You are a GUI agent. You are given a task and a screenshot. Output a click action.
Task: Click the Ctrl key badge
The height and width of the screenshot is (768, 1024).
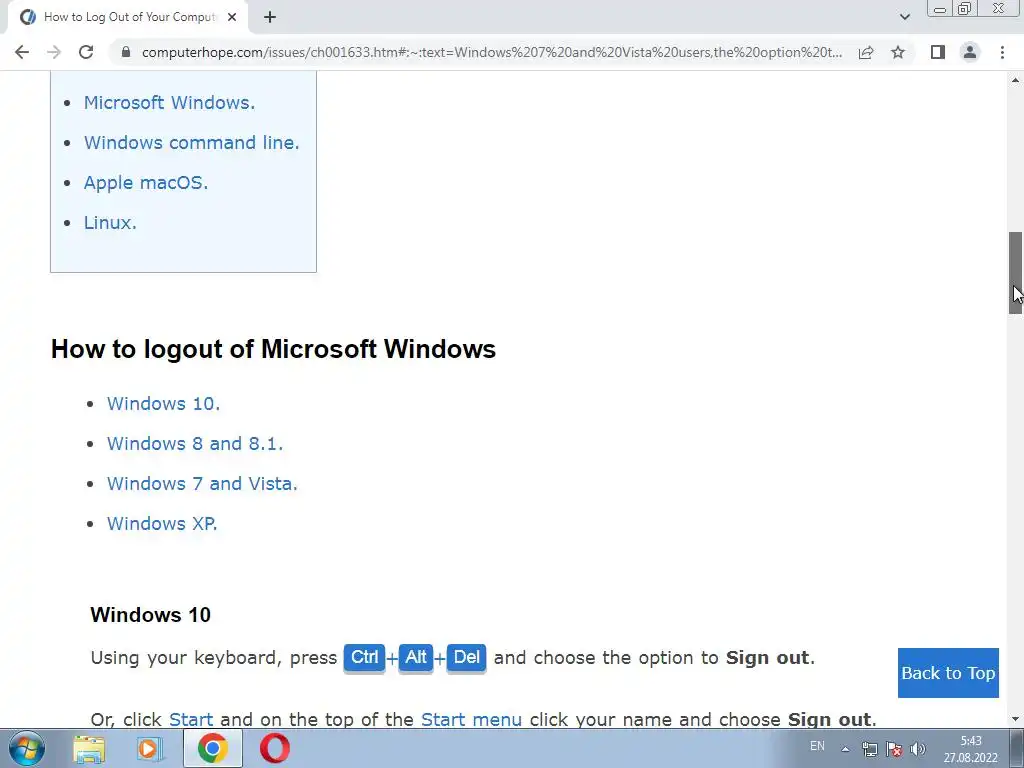pos(364,657)
